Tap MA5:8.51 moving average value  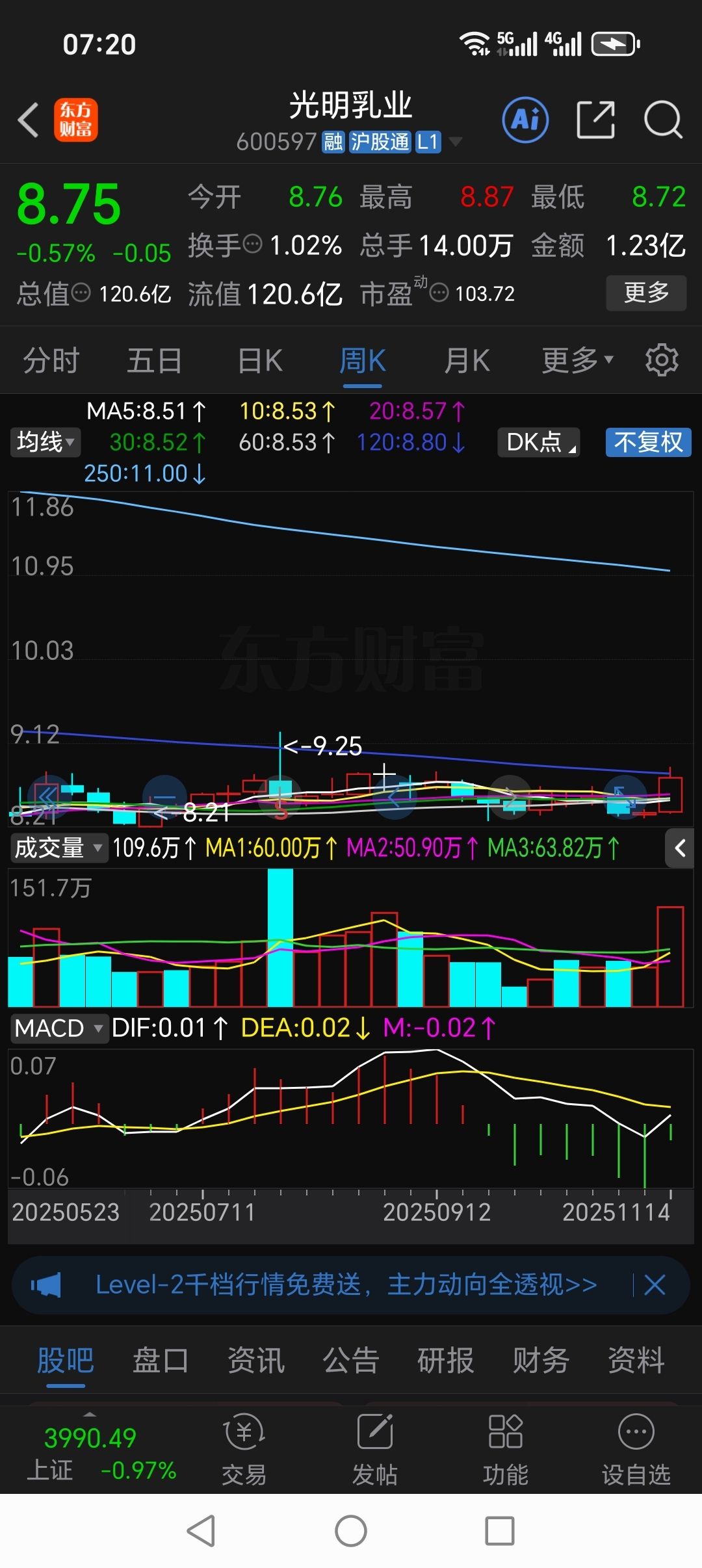pyautogui.click(x=146, y=411)
